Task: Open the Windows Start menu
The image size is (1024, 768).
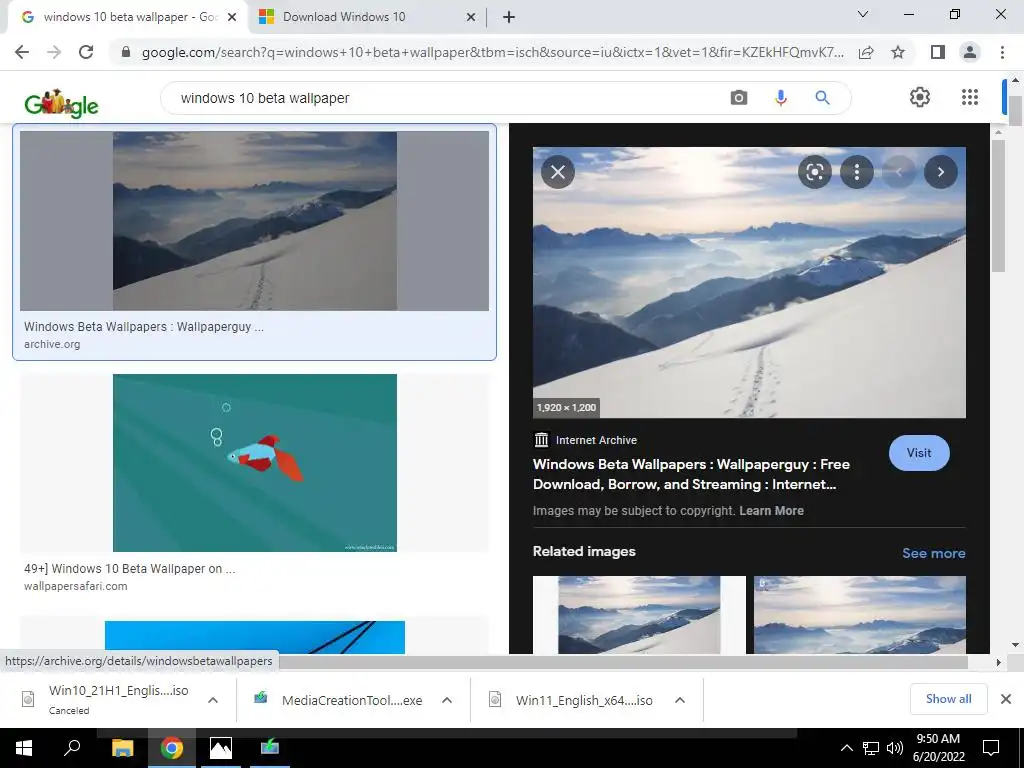Action: point(24,748)
